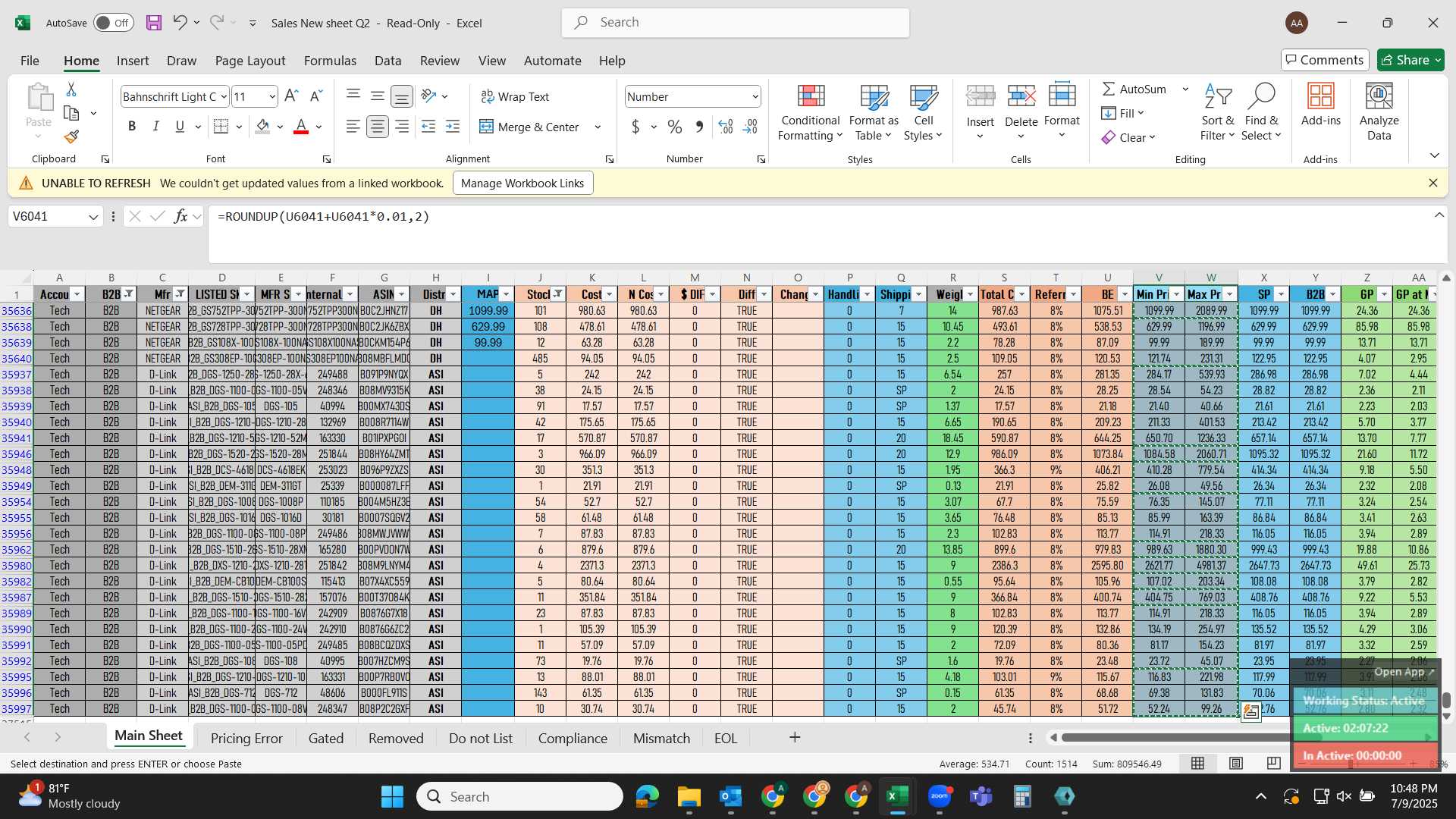Expand the formula bar
1456x819 pixels.
point(1439,216)
